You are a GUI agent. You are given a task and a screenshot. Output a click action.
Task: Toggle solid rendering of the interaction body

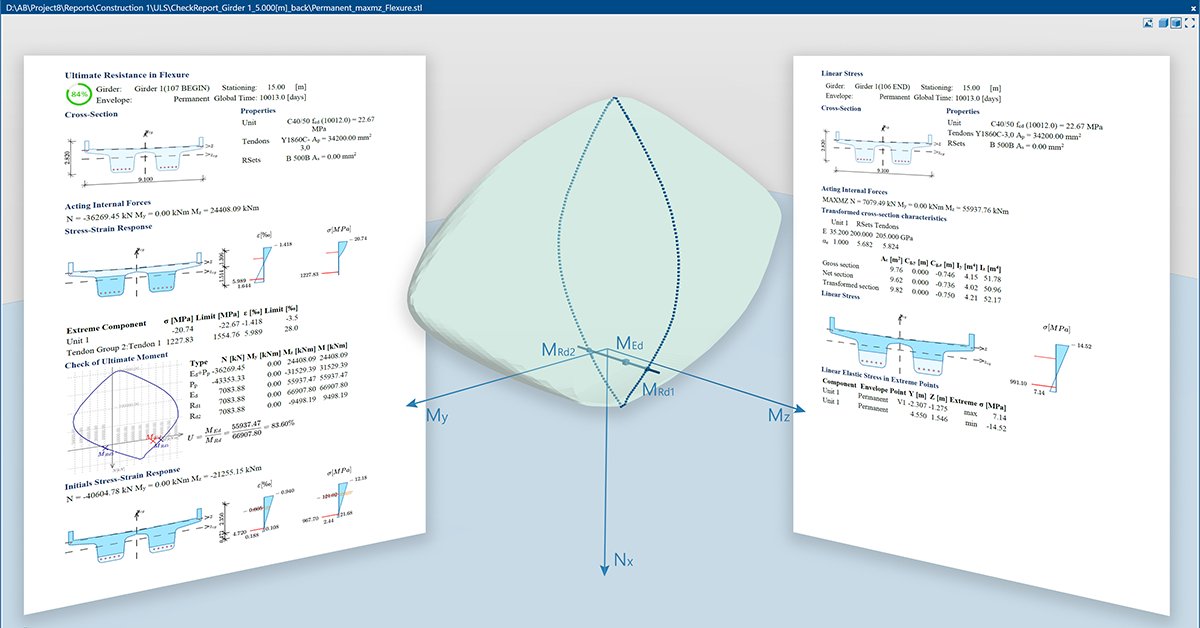1163,22
